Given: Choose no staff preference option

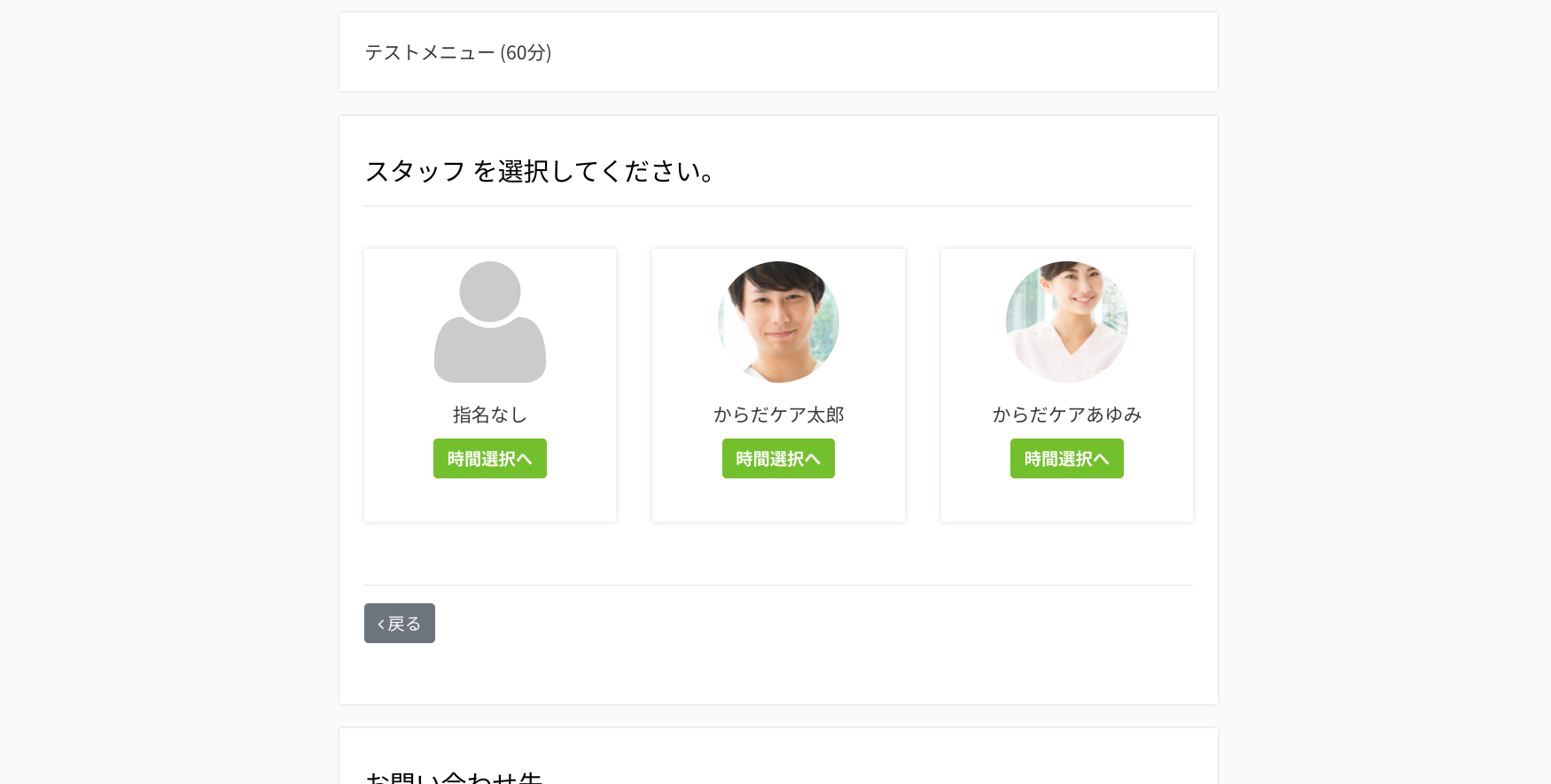Looking at the screenshot, I should tap(490, 458).
